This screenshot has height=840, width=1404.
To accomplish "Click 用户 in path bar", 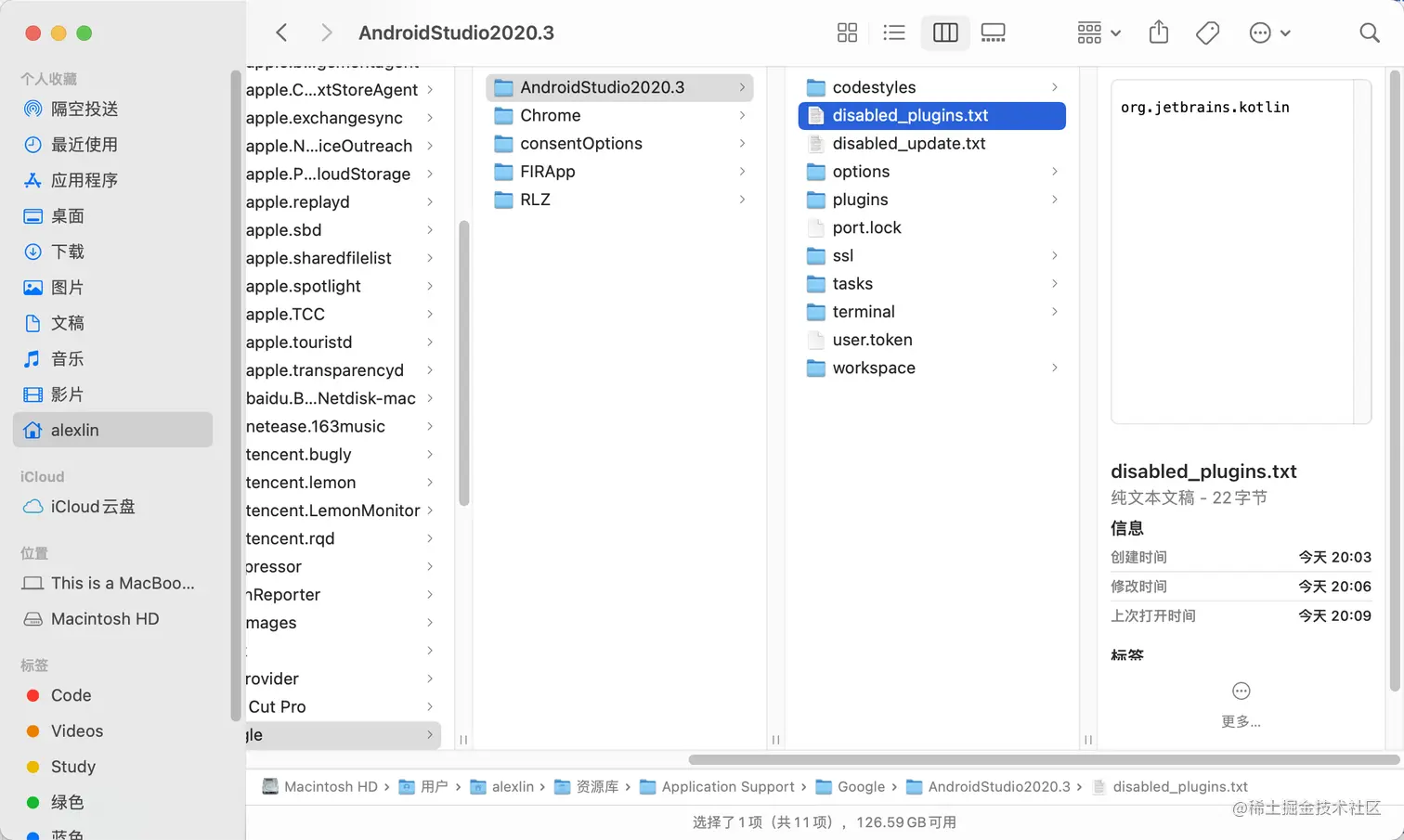I will [423, 786].
